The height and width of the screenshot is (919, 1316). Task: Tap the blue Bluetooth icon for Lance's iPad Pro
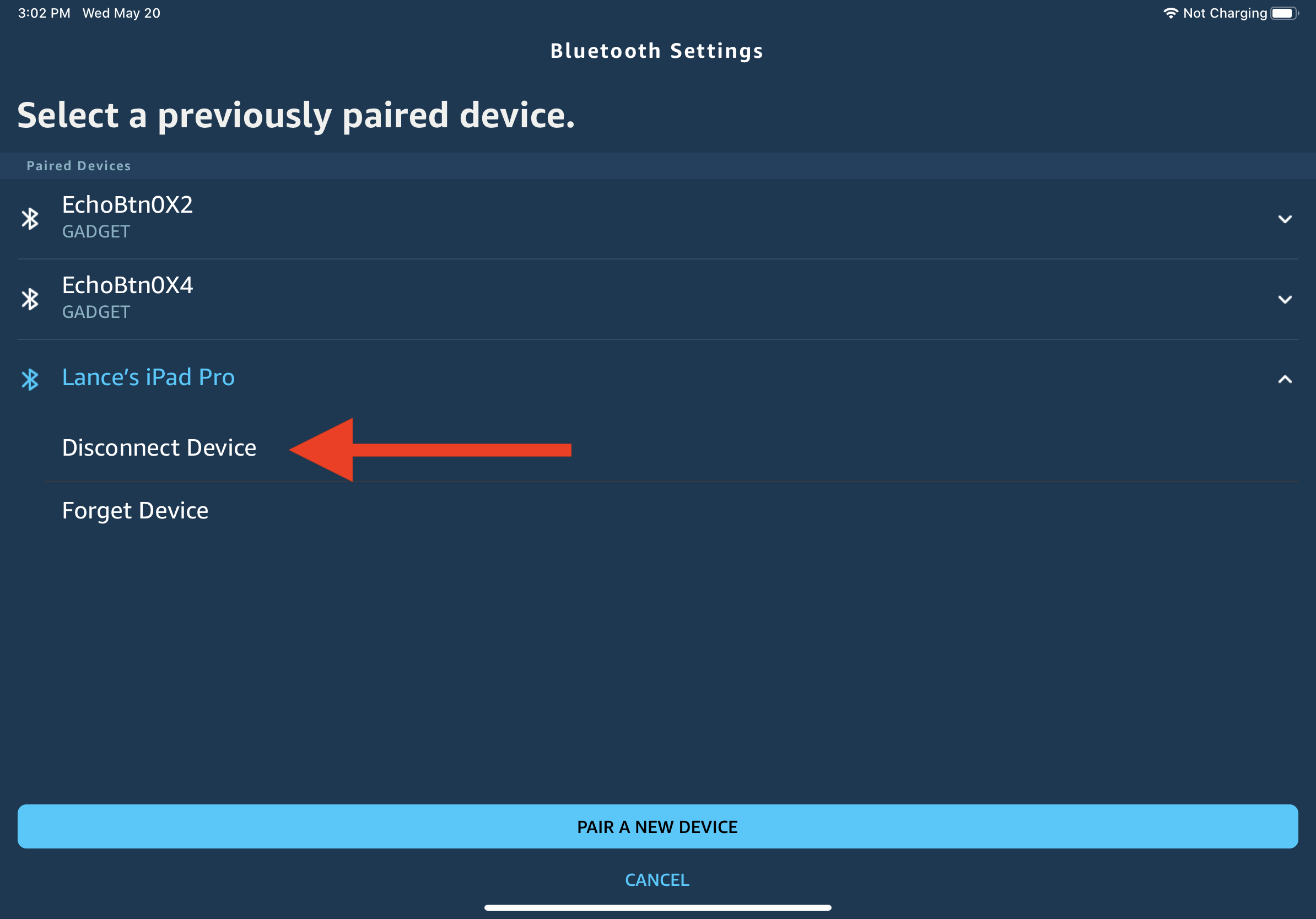[30, 379]
